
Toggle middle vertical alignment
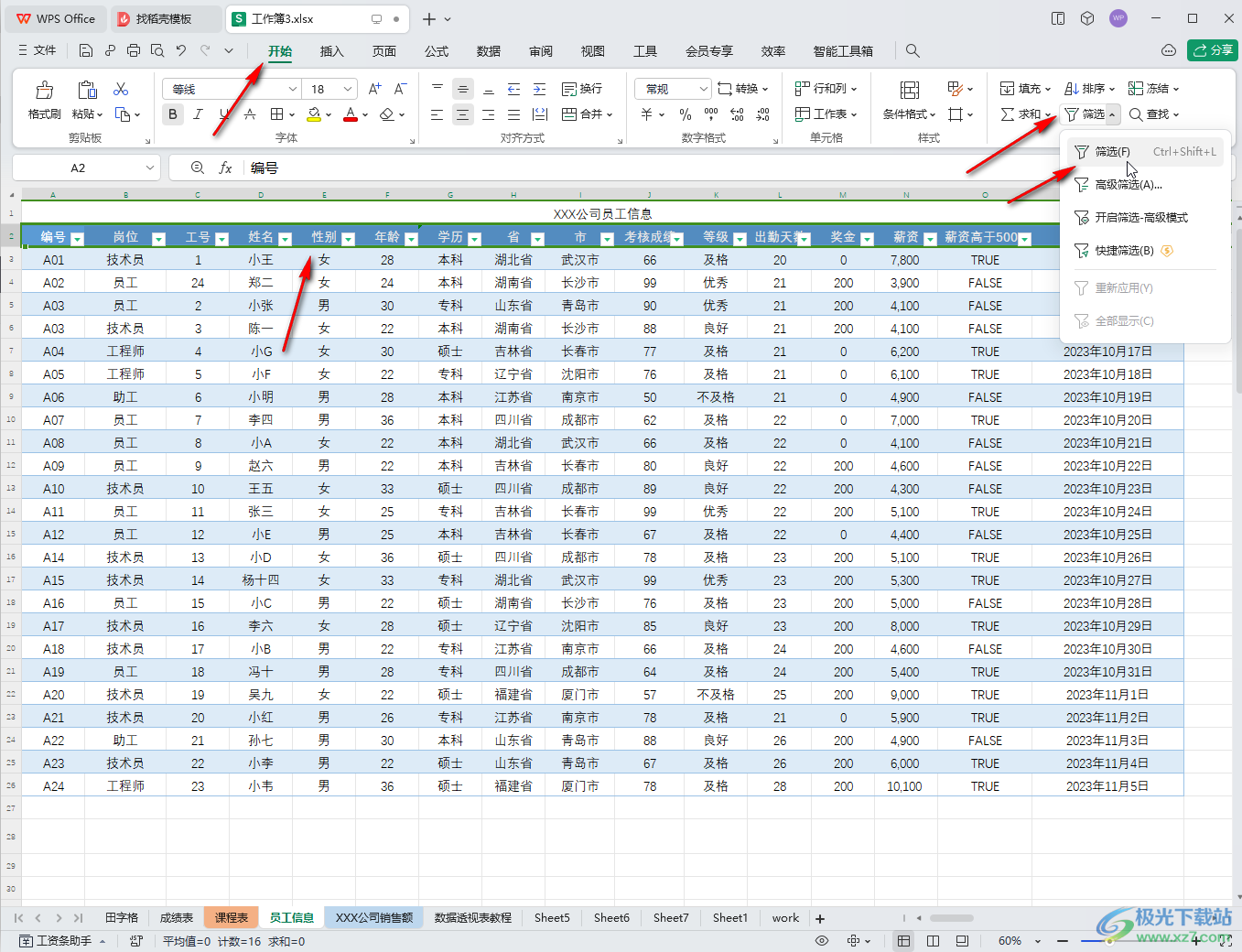click(463, 89)
